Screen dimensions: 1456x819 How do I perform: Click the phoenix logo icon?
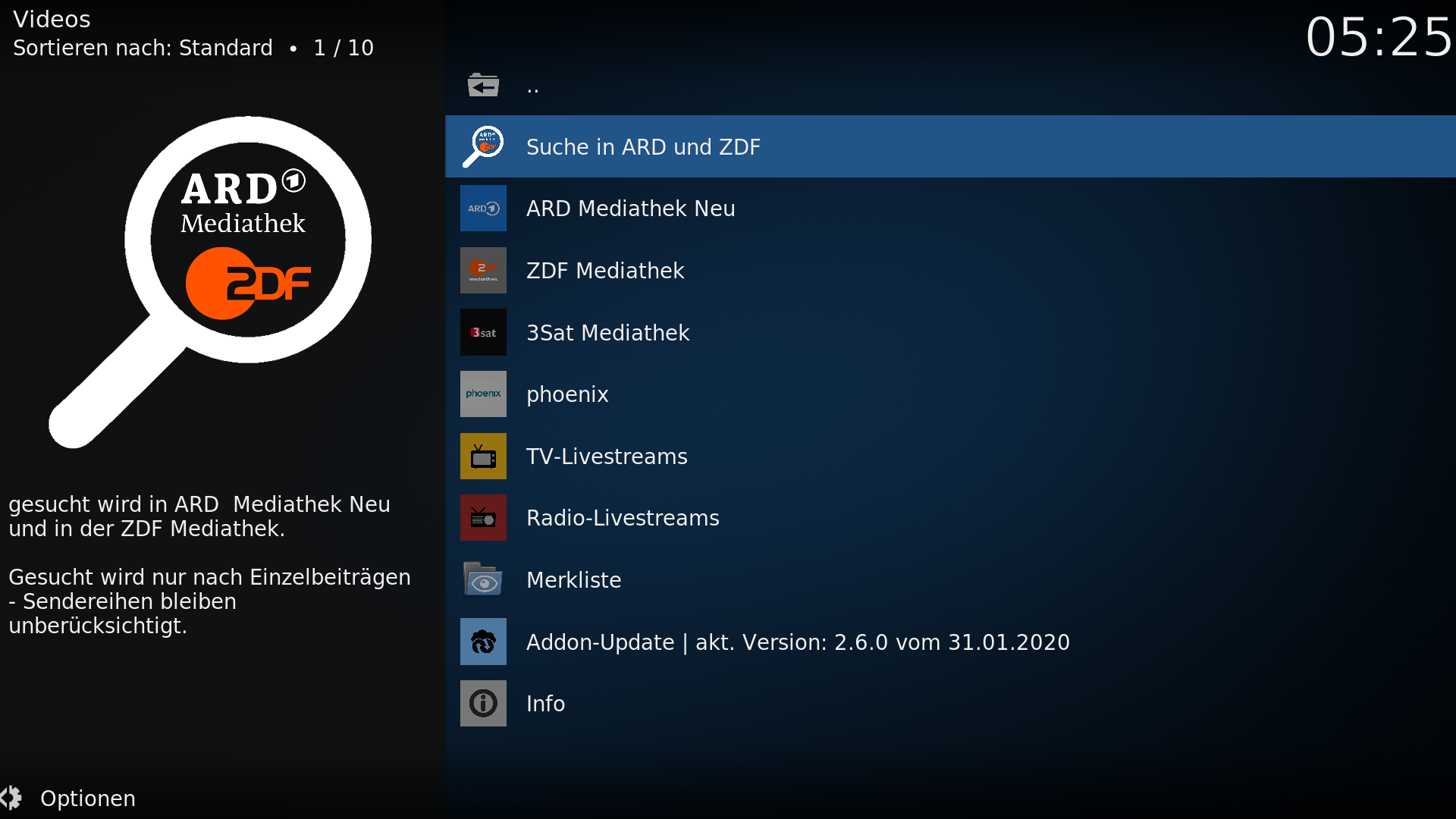point(483,394)
